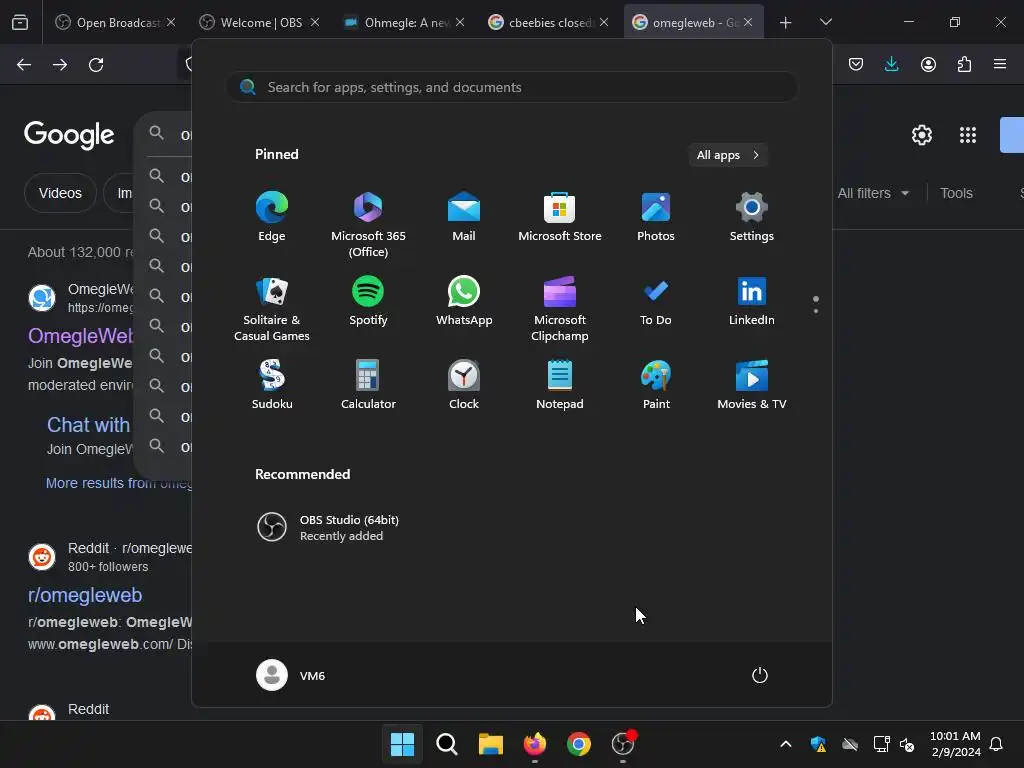1024x768 pixels.
Task: Click the Tools button in Google
Action: click(x=956, y=193)
